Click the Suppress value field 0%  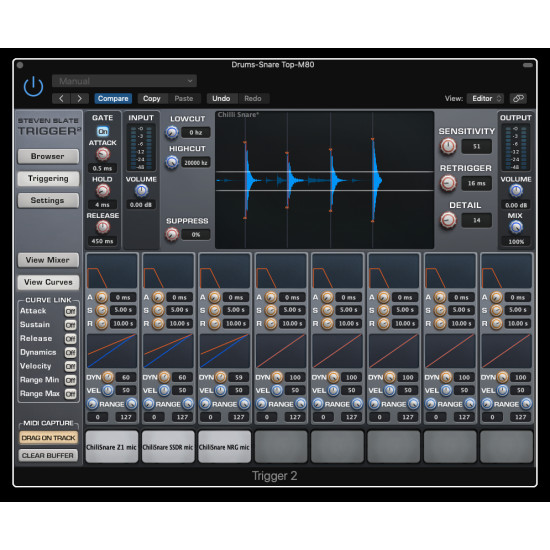click(196, 234)
